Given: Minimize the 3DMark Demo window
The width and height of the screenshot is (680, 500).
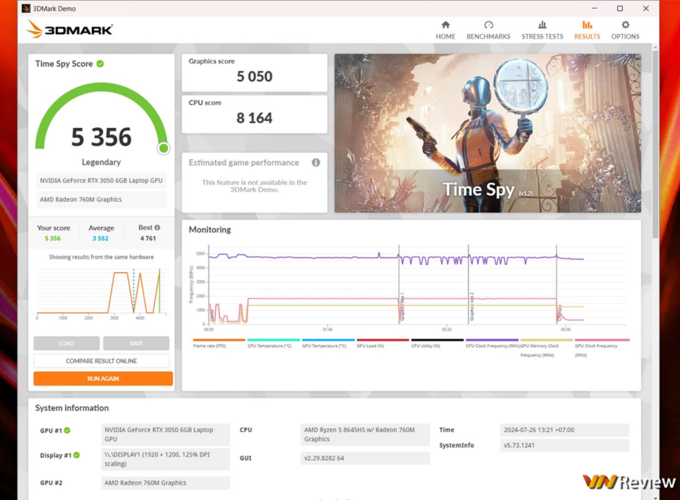Looking at the screenshot, I should tap(595, 8).
